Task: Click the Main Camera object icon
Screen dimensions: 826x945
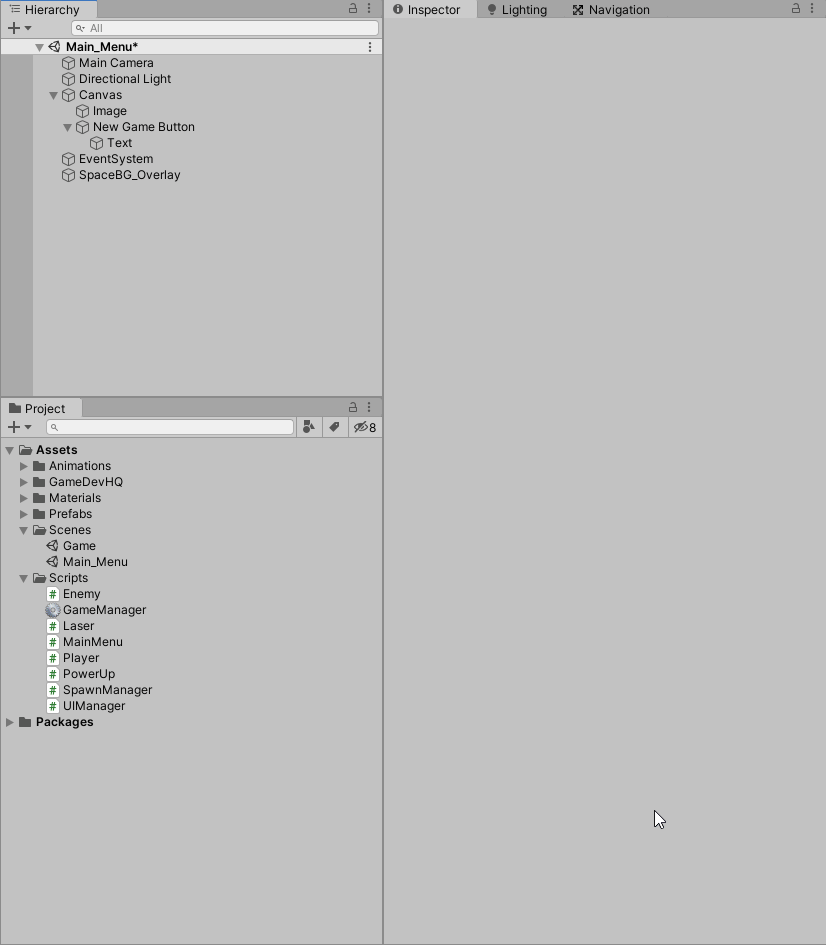Action: (68, 63)
